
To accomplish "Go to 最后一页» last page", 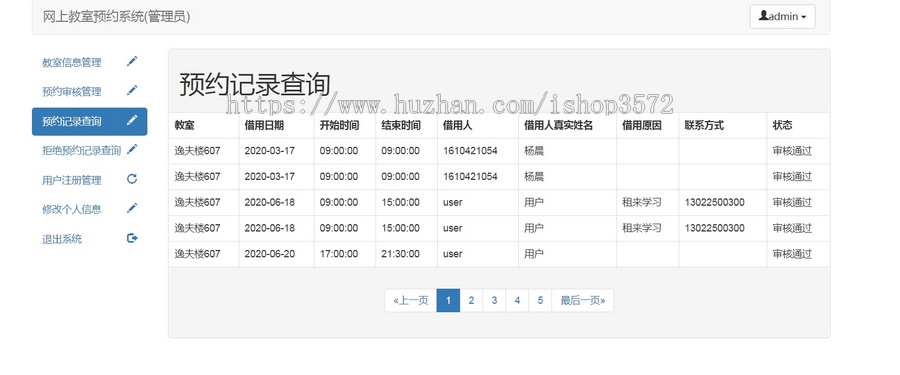I will [x=583, y=300].
